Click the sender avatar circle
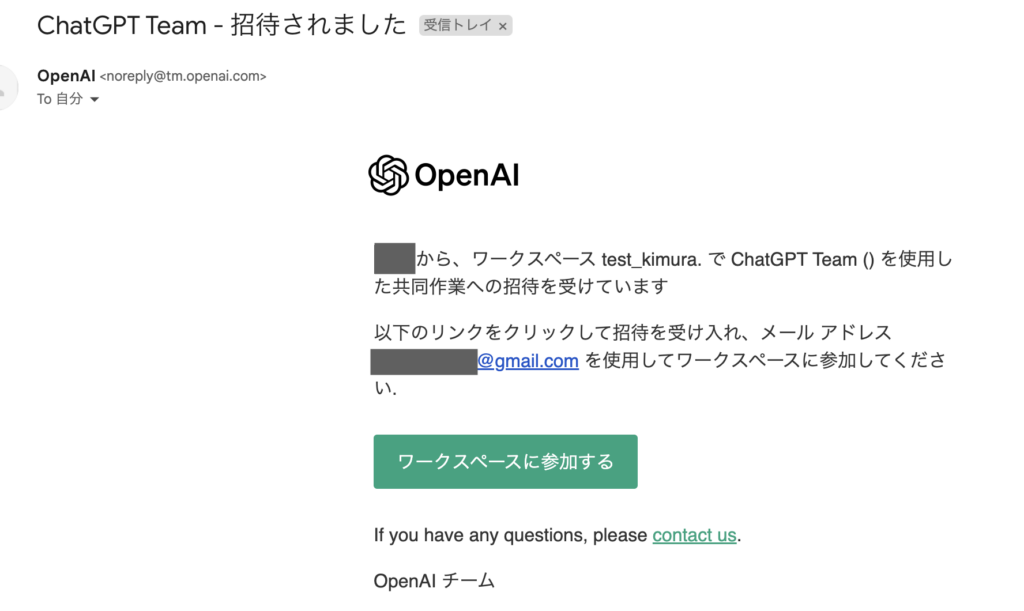The width and height of the screenshot is (1024, 611). 8,87
